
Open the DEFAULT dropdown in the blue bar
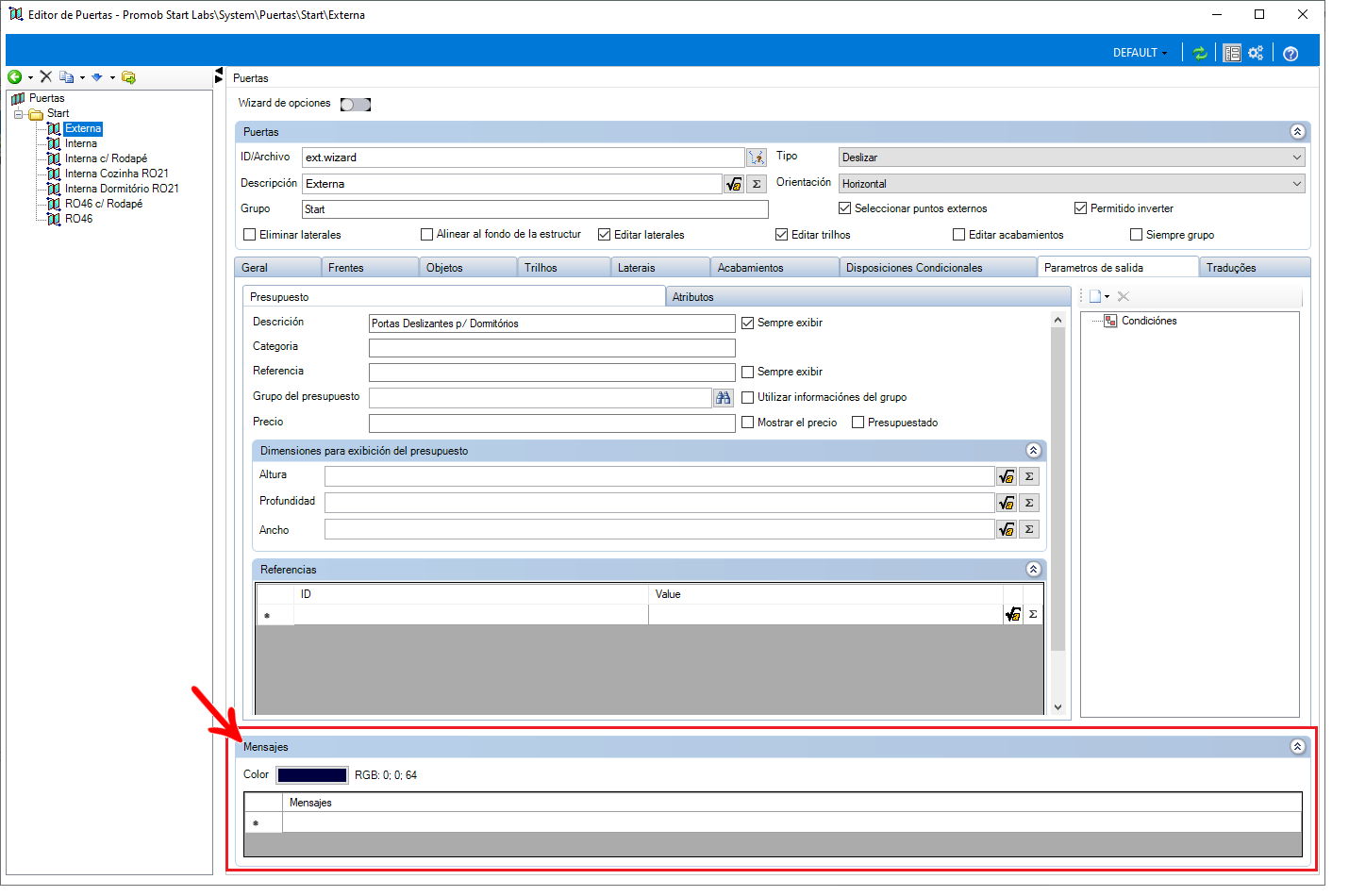pos(1140,53)
